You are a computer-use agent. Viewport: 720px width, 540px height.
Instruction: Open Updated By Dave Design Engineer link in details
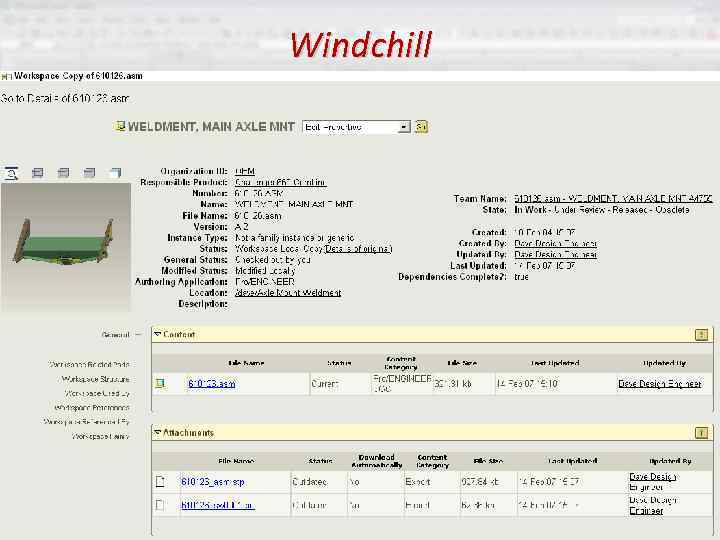[x=556, y=254]
